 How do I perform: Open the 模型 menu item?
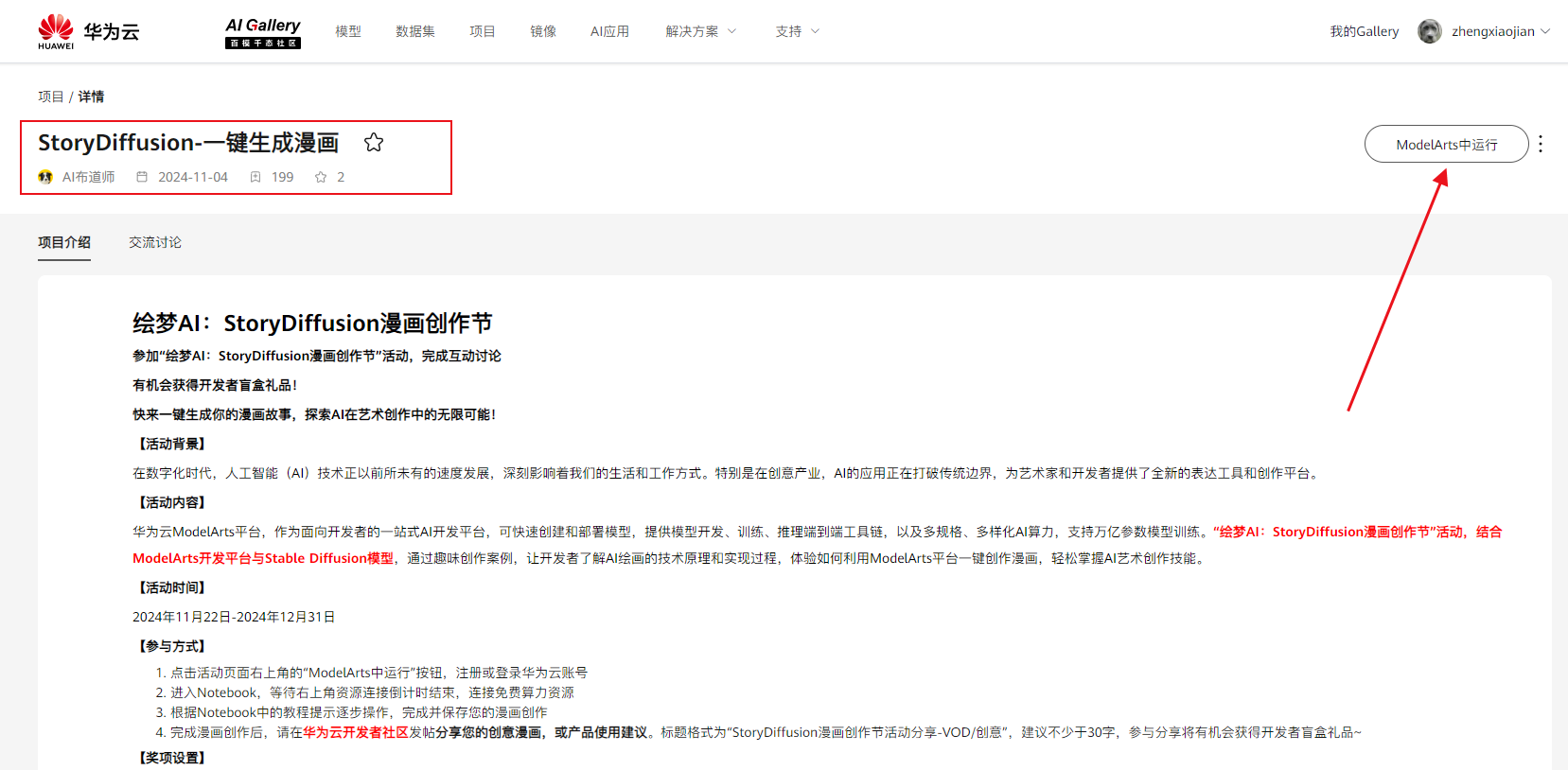(348, 31)
